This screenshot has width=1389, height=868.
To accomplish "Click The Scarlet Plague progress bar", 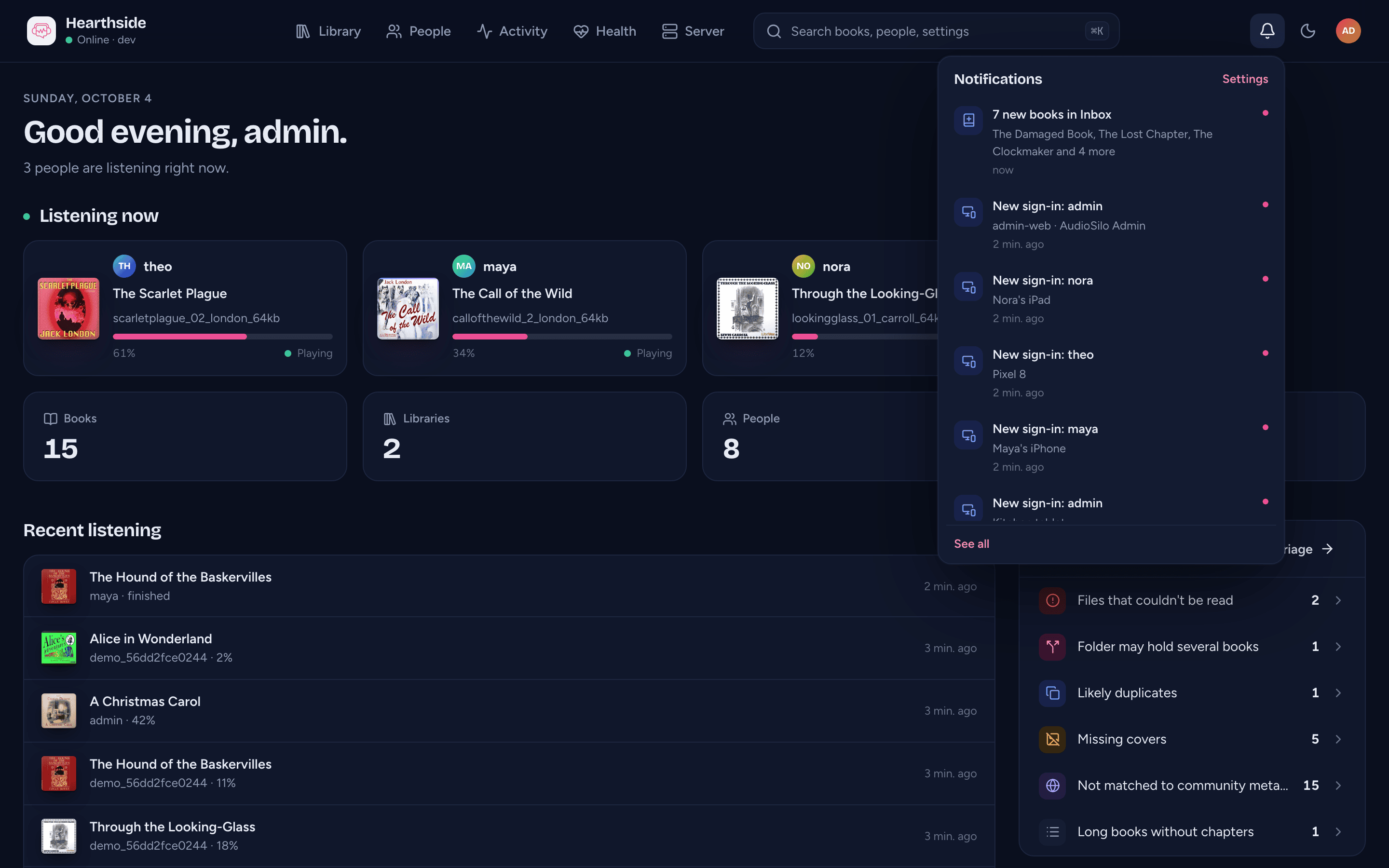I will [223, 337].
